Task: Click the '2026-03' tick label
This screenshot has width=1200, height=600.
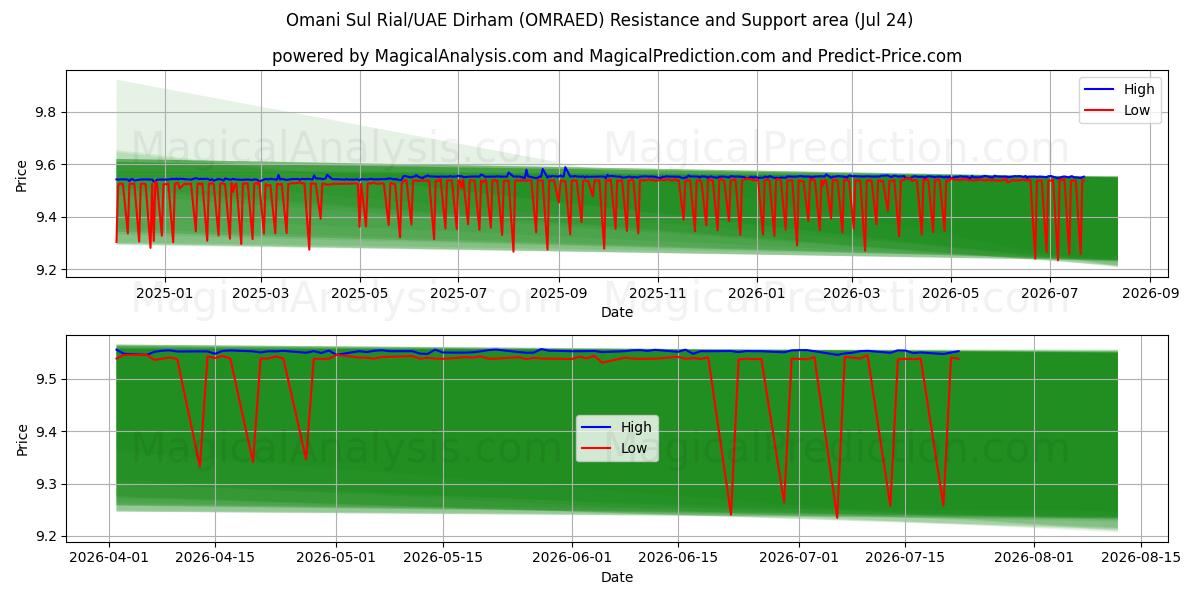Action: pyautogui.click(x=852, y=293)
